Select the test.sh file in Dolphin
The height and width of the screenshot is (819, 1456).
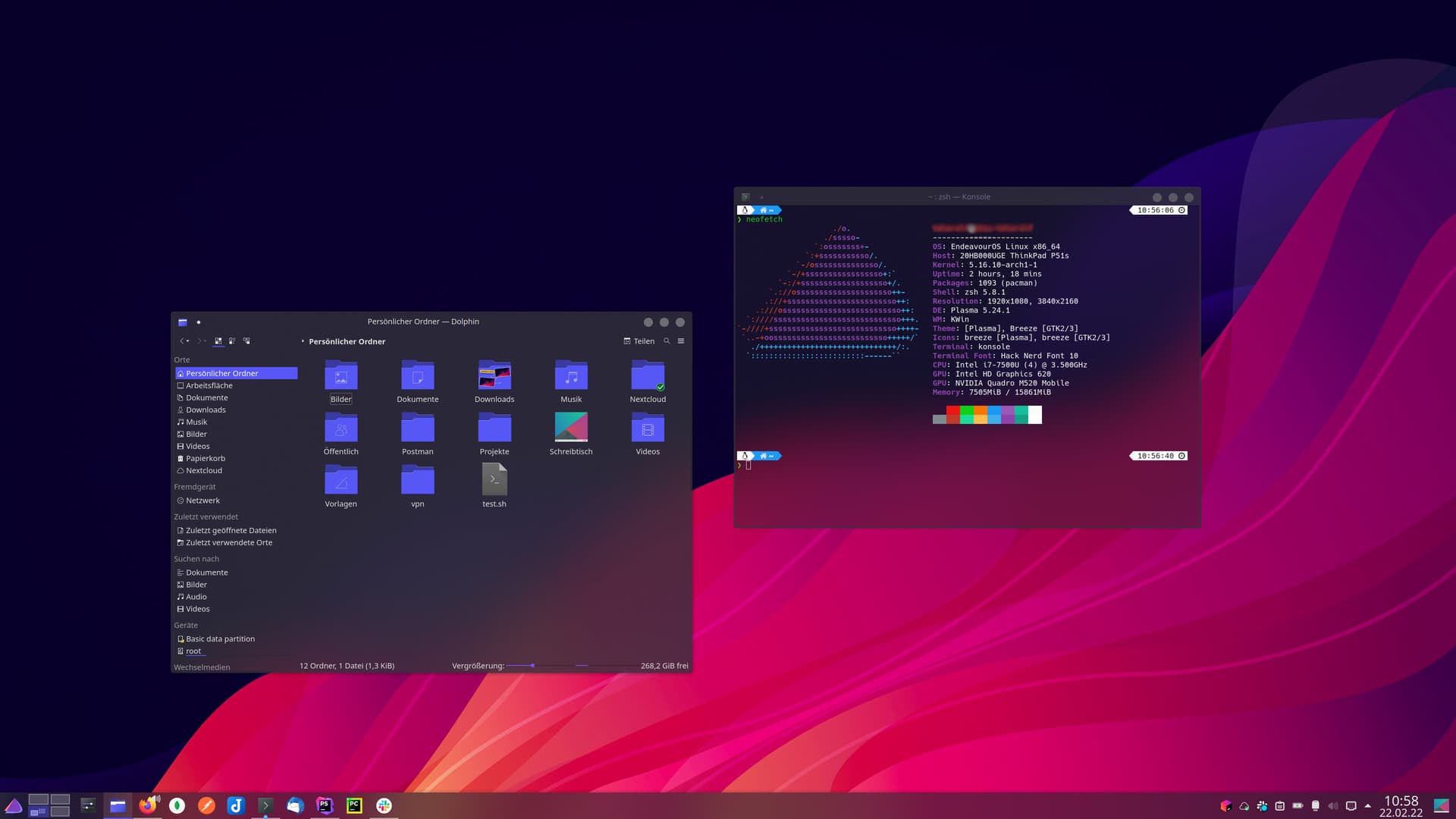(494, 479)
